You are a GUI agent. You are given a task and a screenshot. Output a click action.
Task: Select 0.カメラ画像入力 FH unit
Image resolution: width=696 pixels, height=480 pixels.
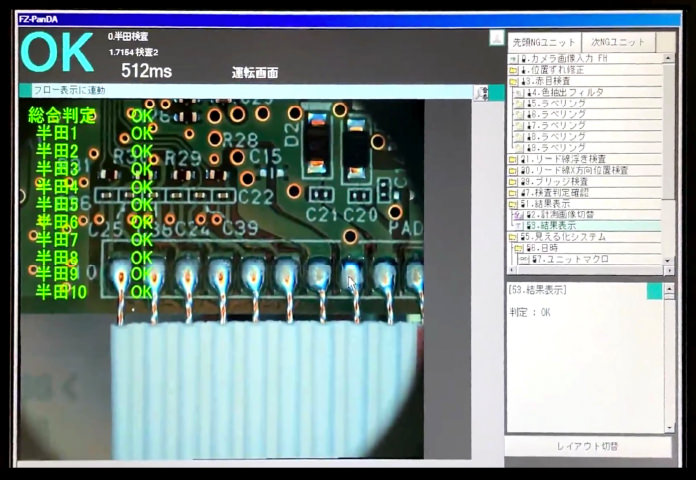click(x=569, y=58)
